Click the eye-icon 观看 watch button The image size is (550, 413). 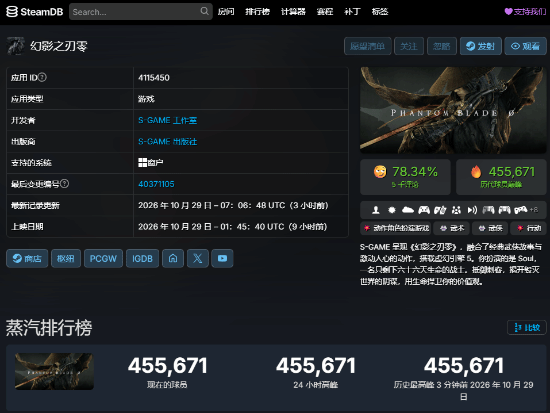(x=525, y=46)
